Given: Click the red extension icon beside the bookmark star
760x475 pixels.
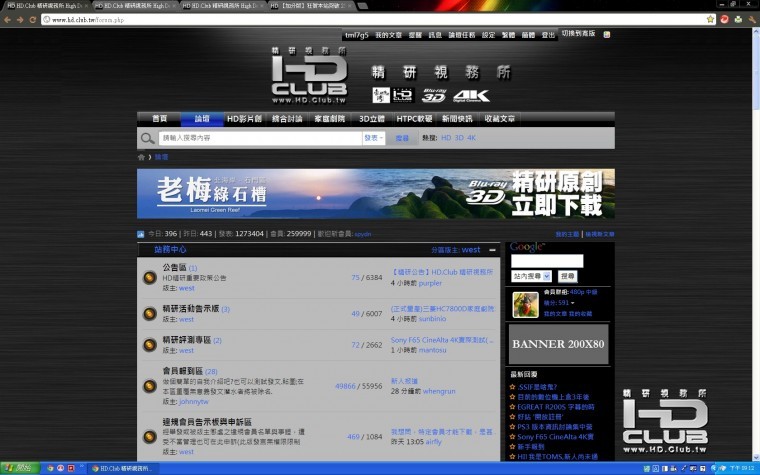Looking at the screenshot, I should [725, 19].
